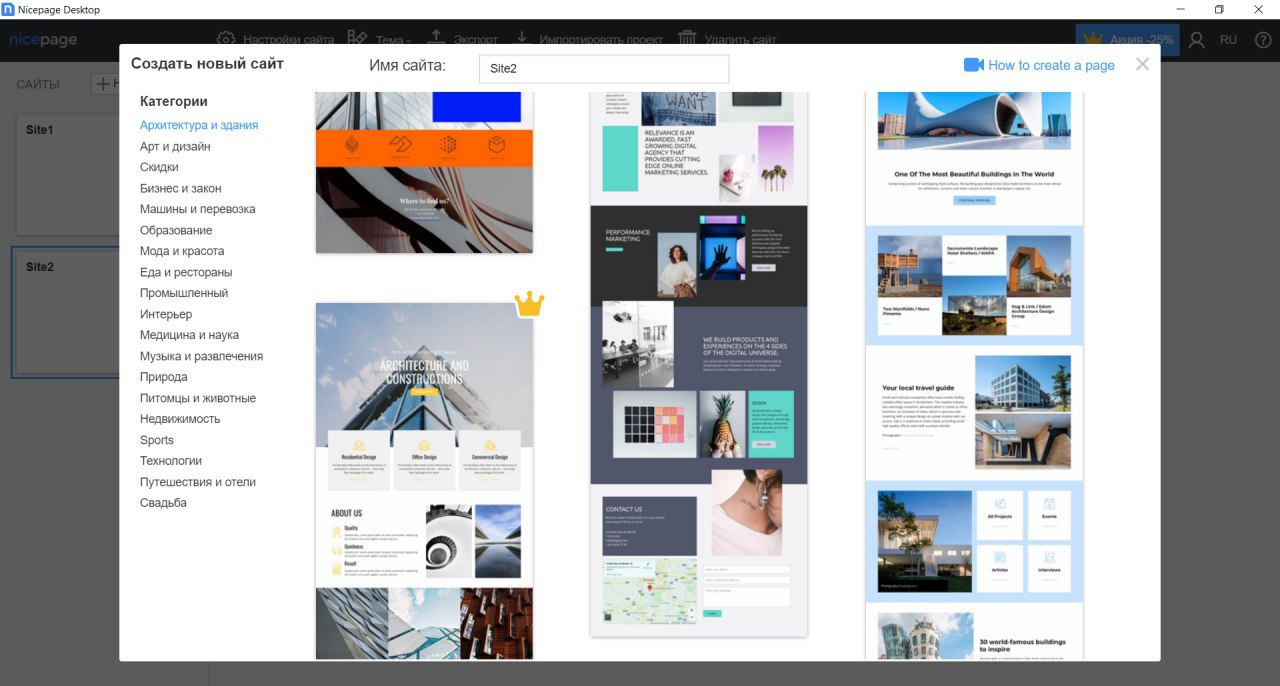Click Удалить сайт in the background toolbar
Viewport: 1280px width, 686px height.
click(x=741, y=40)
